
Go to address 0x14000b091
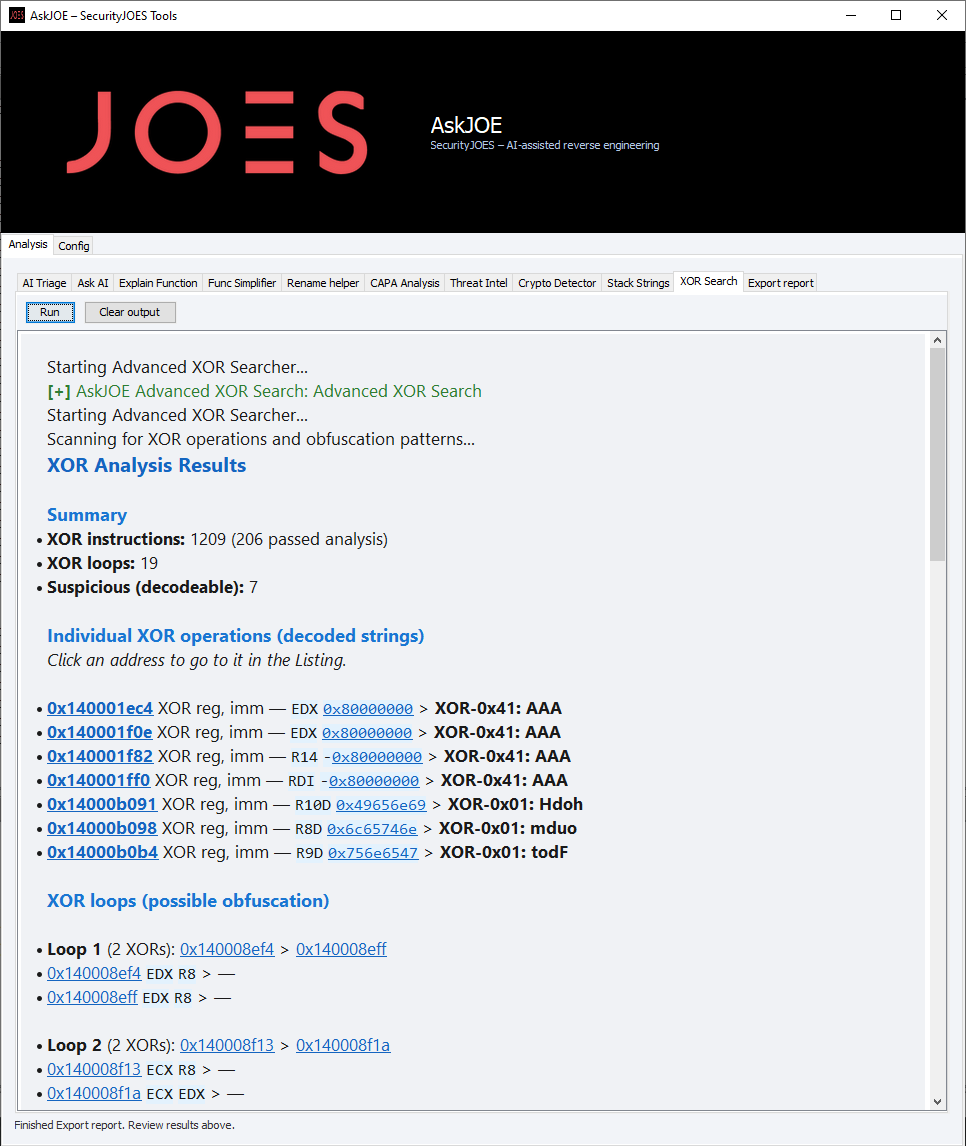[102, 805]
